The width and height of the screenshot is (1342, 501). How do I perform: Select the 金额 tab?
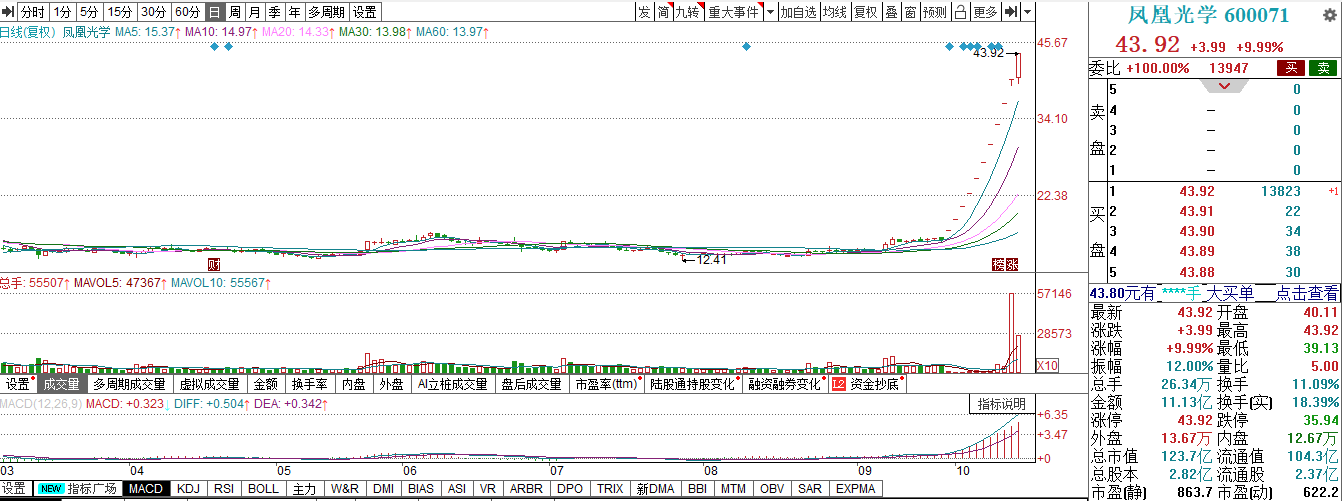pos(265,384)
